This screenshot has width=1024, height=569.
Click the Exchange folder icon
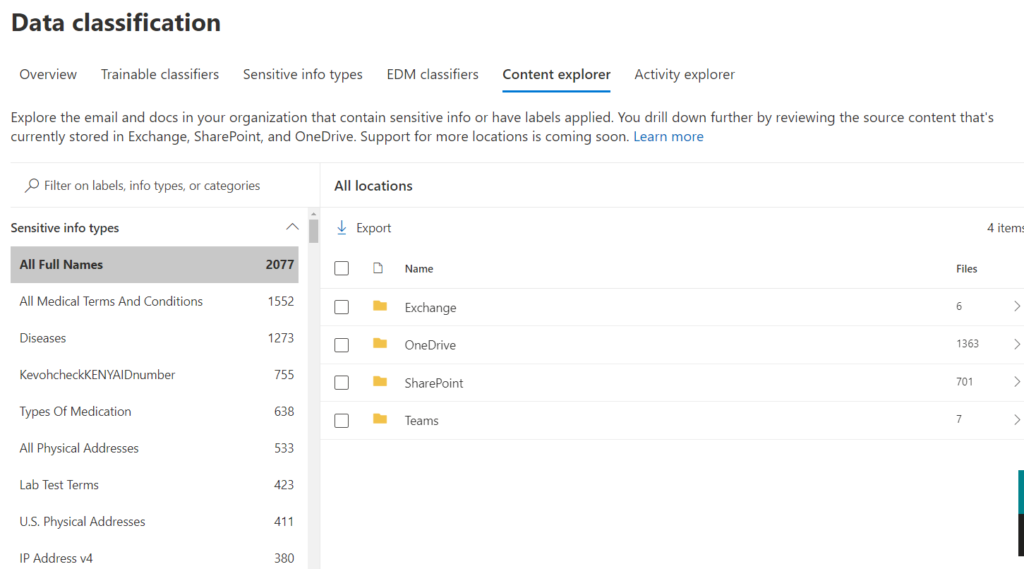pos(380,307)
